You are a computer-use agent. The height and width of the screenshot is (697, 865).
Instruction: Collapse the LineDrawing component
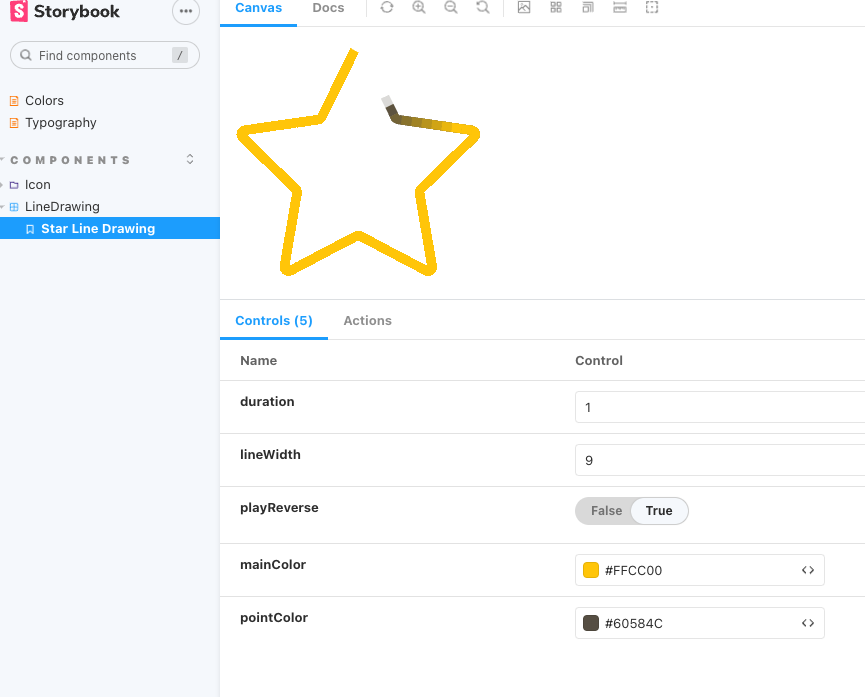[62, 206]
